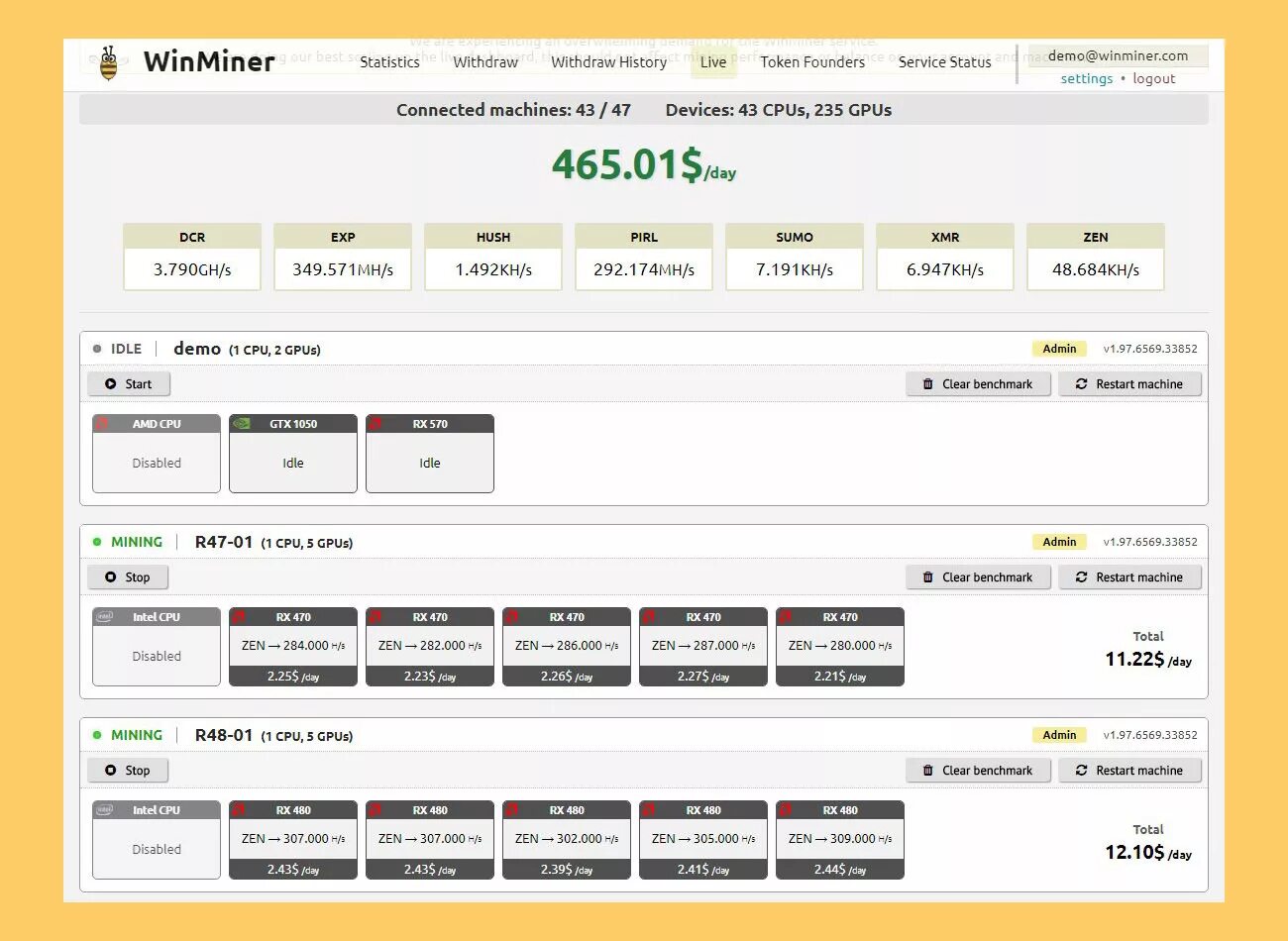Clear benchmark for the demo machine
Viewport: 1288px width, 941px height.
pos(978,383)
